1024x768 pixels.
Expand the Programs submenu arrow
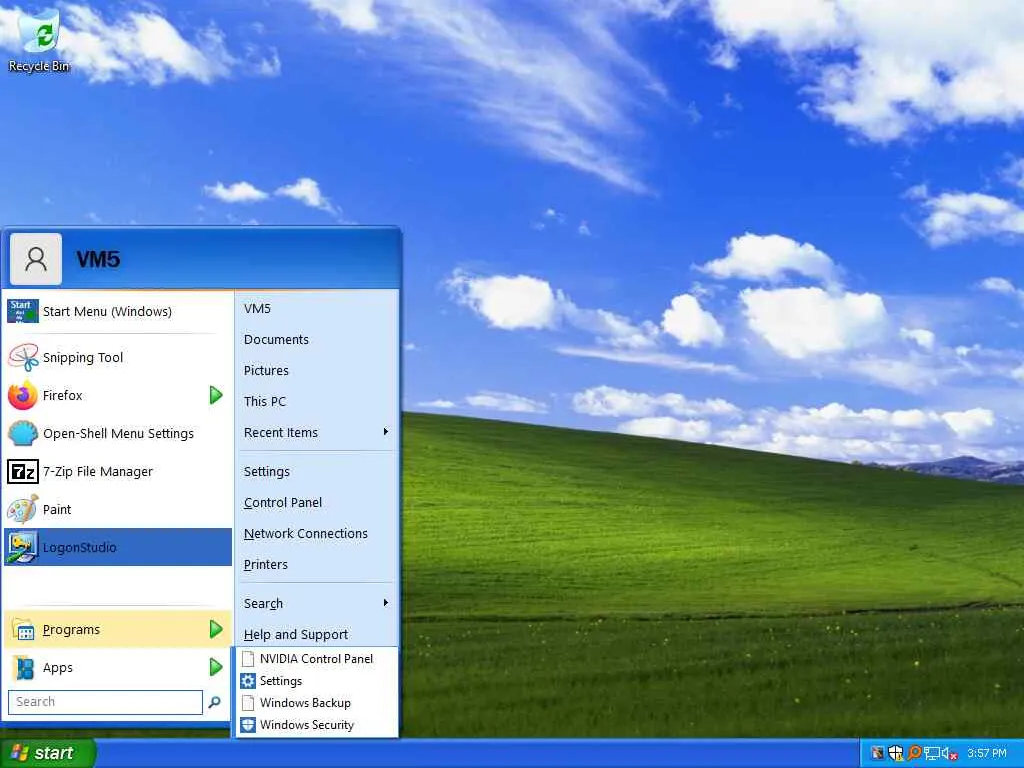[216, 630]
